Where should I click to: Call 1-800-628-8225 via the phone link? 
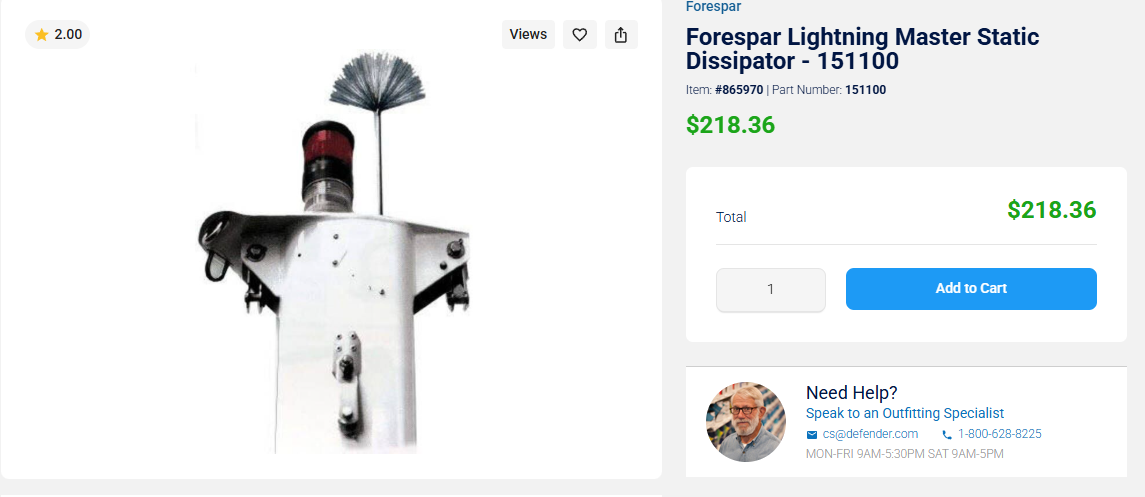tap(1000, 434)
